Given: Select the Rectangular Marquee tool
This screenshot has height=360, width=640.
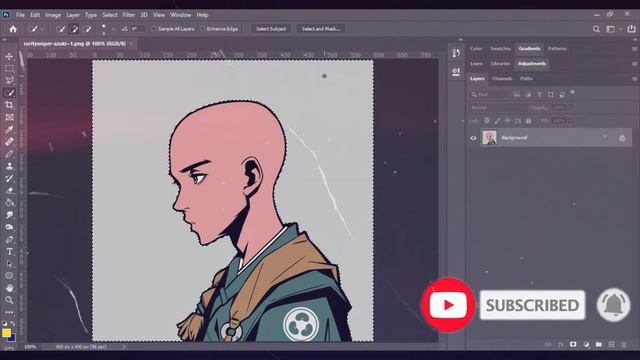Looking at the screenshot, I should tap(9, 69).
